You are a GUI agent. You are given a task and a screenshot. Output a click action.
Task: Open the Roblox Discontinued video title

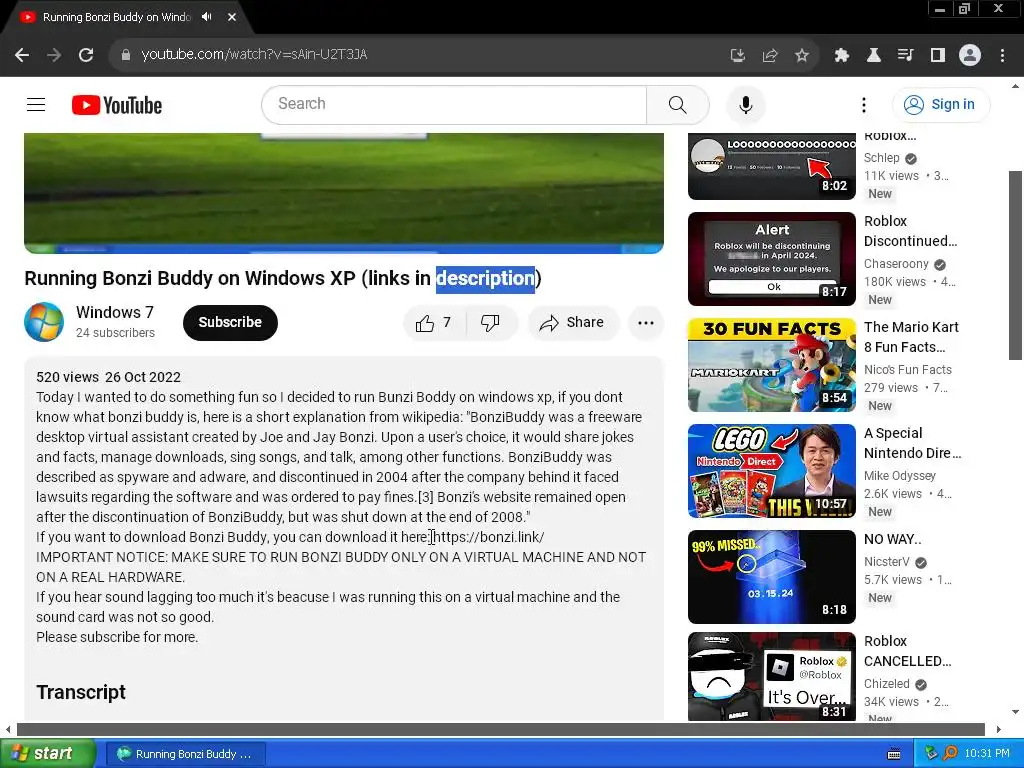click(910, 231)
